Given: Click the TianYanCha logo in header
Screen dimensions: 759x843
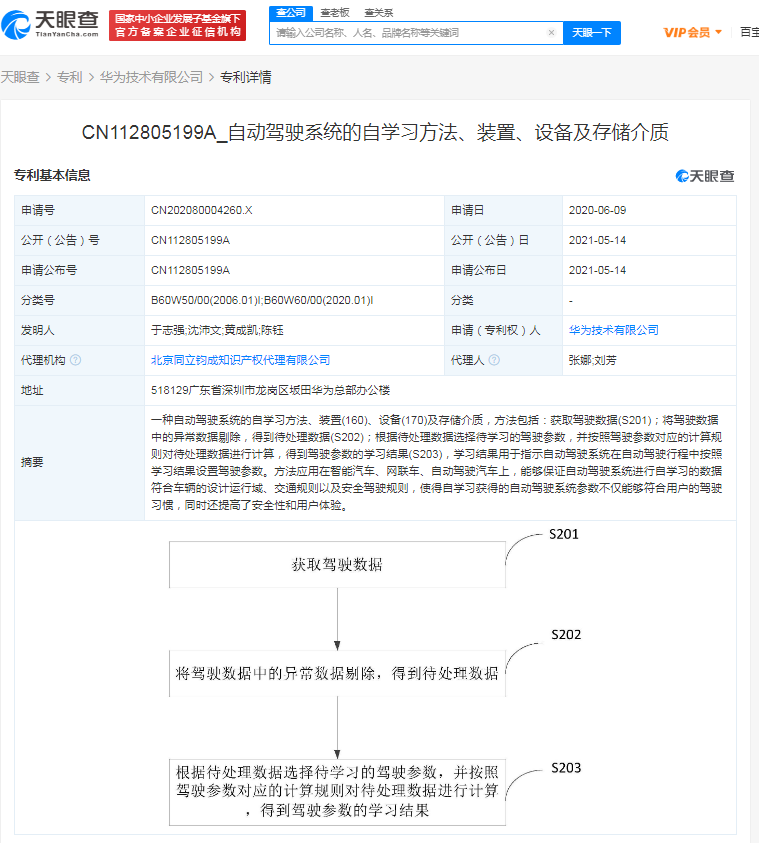Looking at the screenshot, I should [x=50, y=25].
